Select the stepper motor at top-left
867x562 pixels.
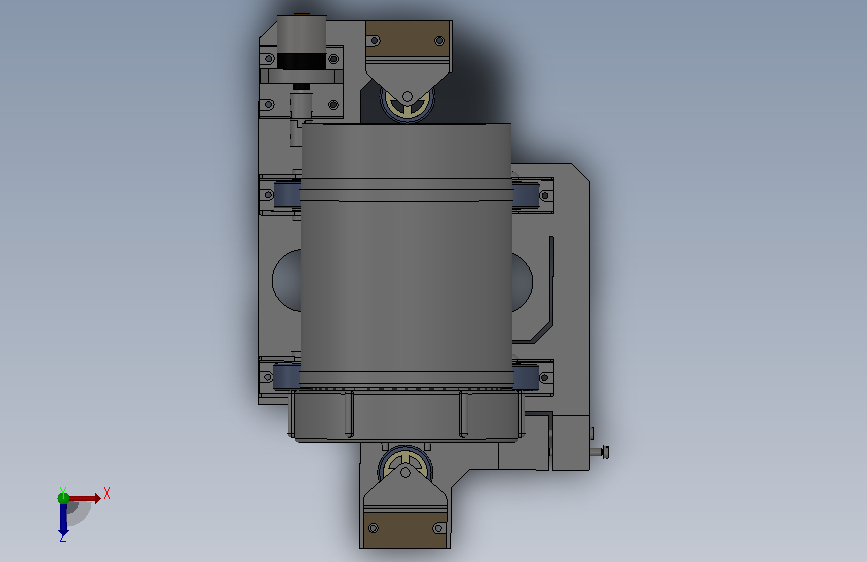[301, 42]
